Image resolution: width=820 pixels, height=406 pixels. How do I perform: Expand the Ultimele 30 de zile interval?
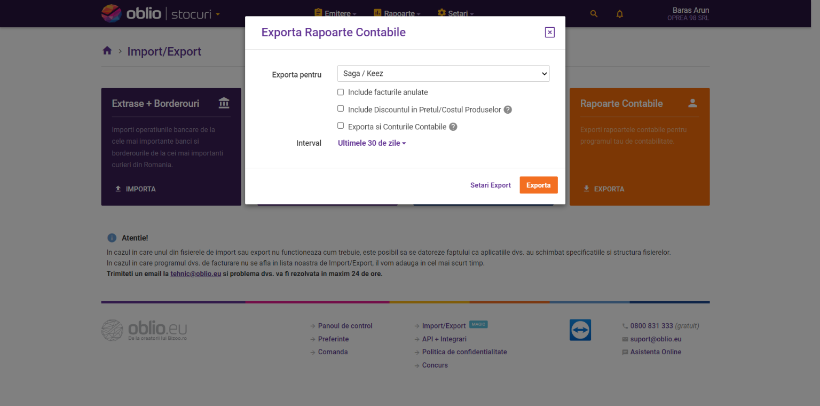tap(372, 143)
